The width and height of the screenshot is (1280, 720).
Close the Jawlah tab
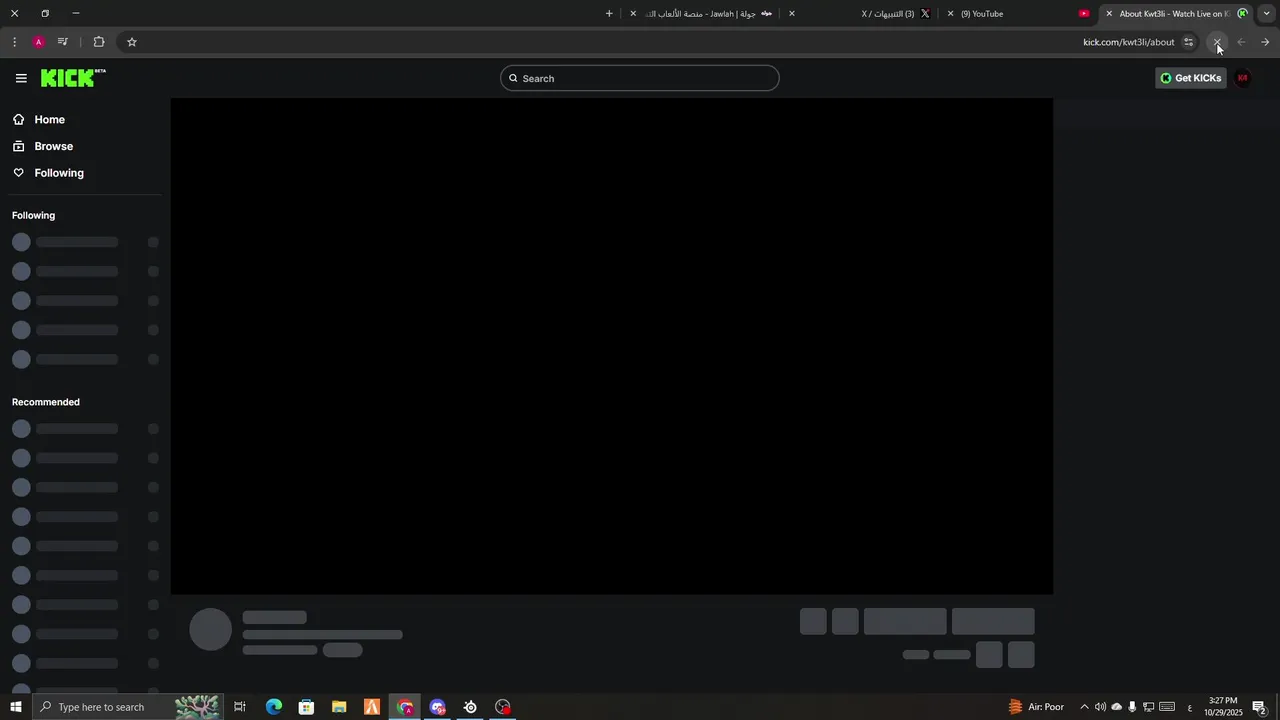[x=633, y=14]
